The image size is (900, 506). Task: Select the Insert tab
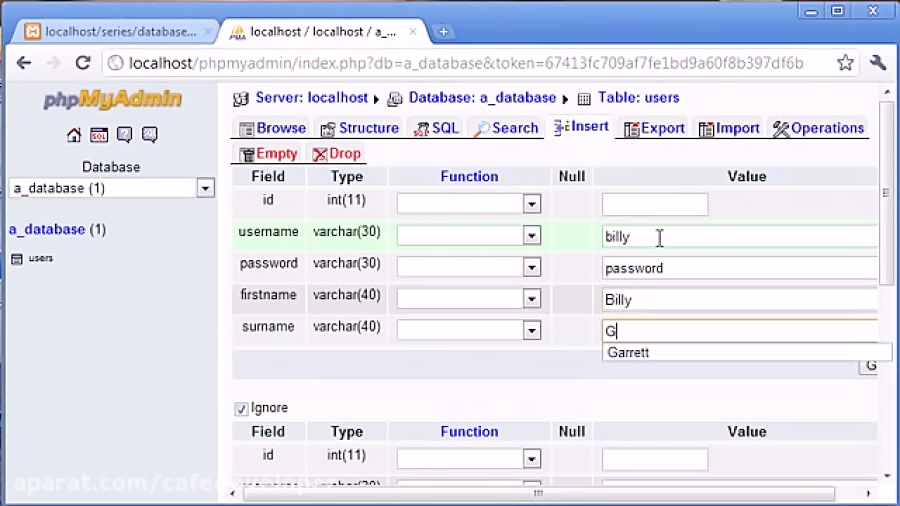(x=581, y=127)
